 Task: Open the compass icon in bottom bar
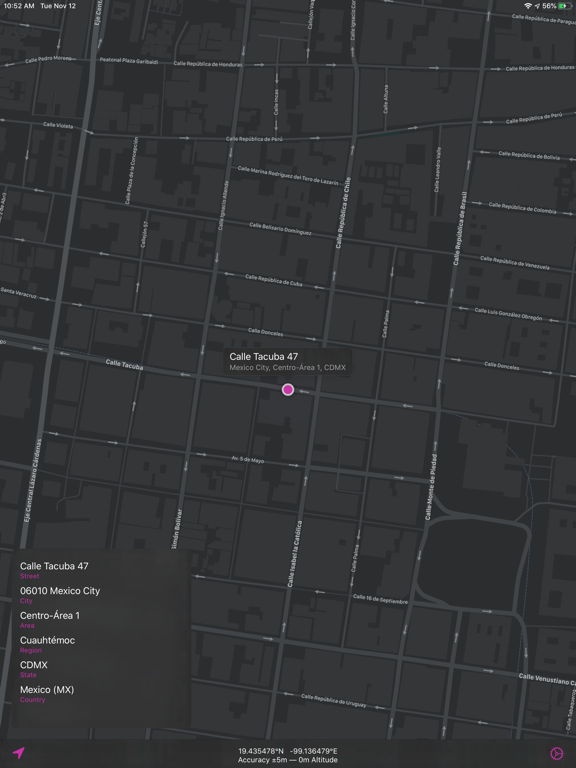(556, 753)
